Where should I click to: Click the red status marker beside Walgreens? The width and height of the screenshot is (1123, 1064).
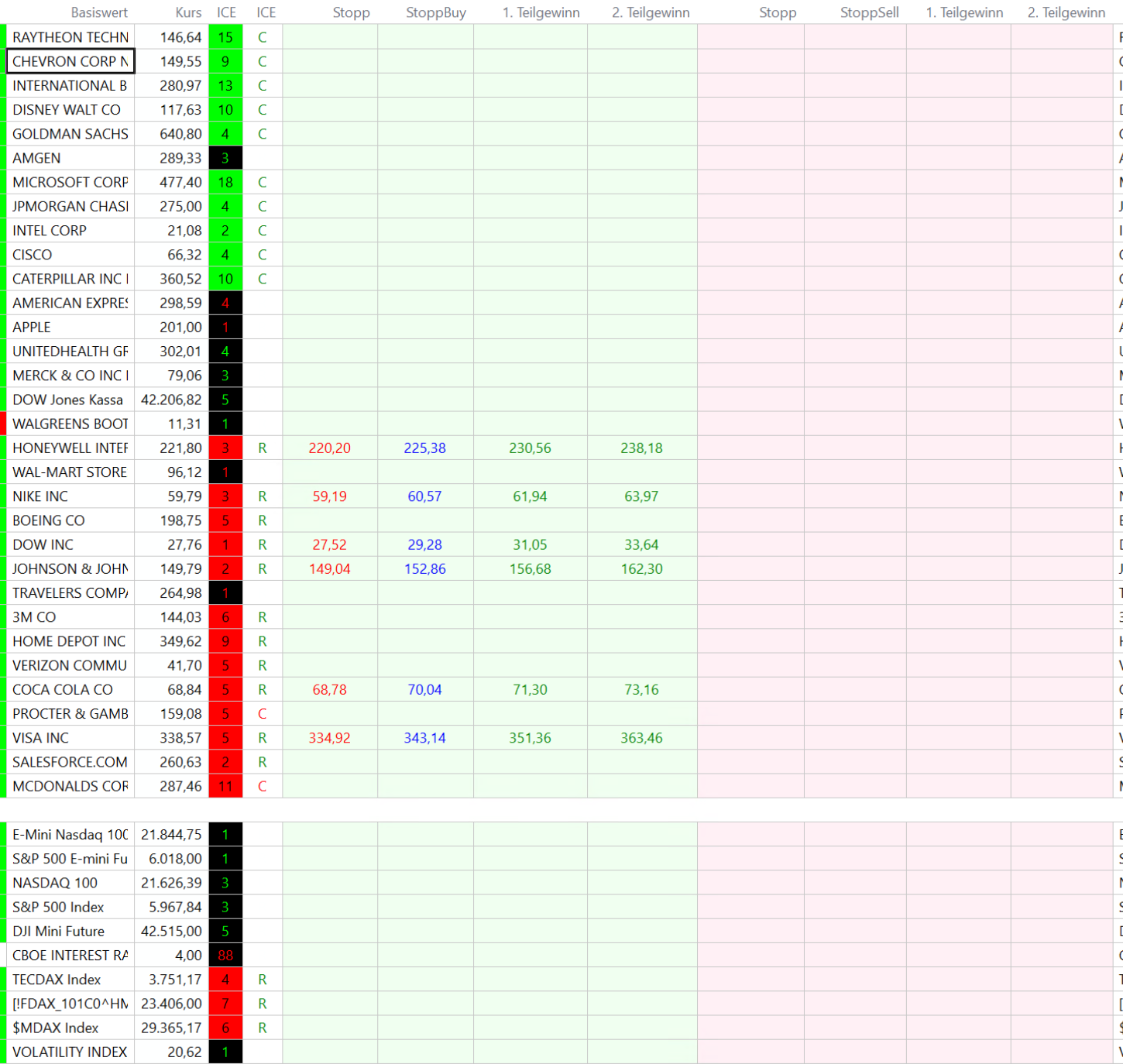3,424
